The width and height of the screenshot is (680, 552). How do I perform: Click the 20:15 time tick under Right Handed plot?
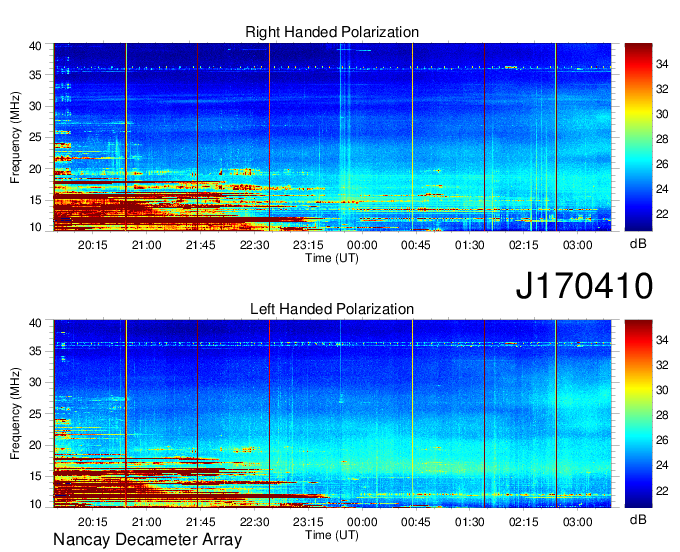point(92,245)
